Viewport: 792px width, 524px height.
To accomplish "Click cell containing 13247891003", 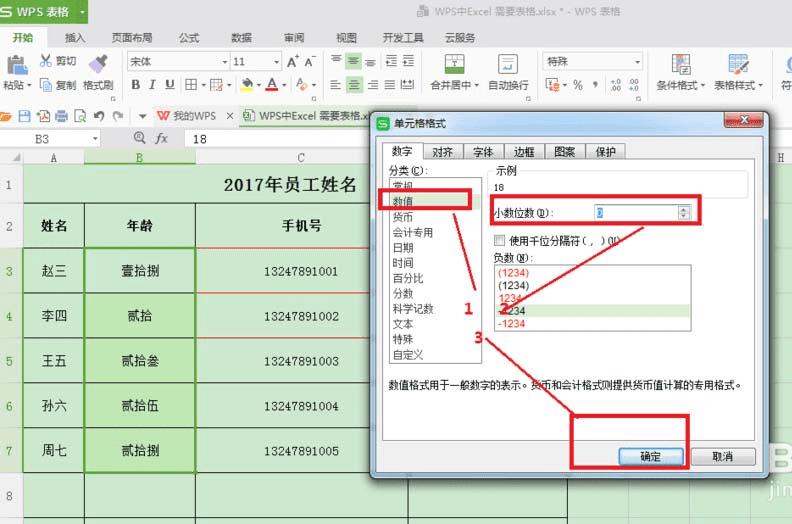I will pyautogui.click(x=302, y=361).
